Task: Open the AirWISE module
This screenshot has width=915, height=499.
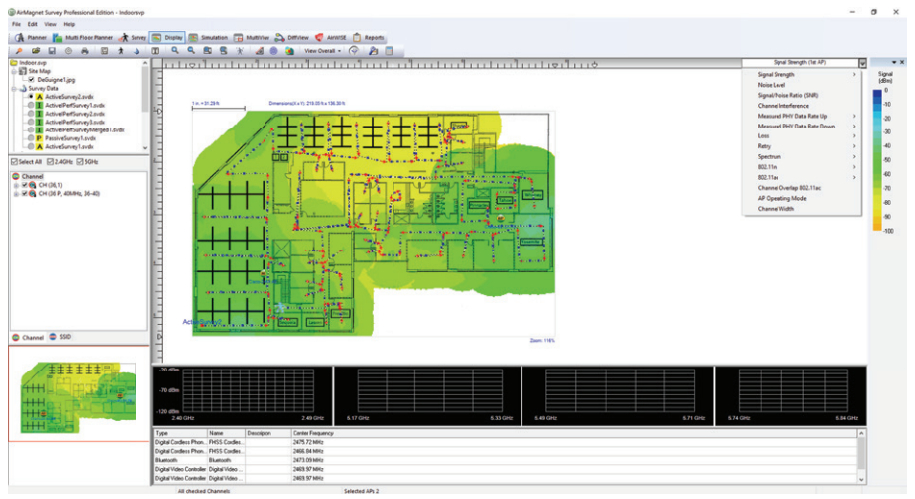Action: point(330,37)
